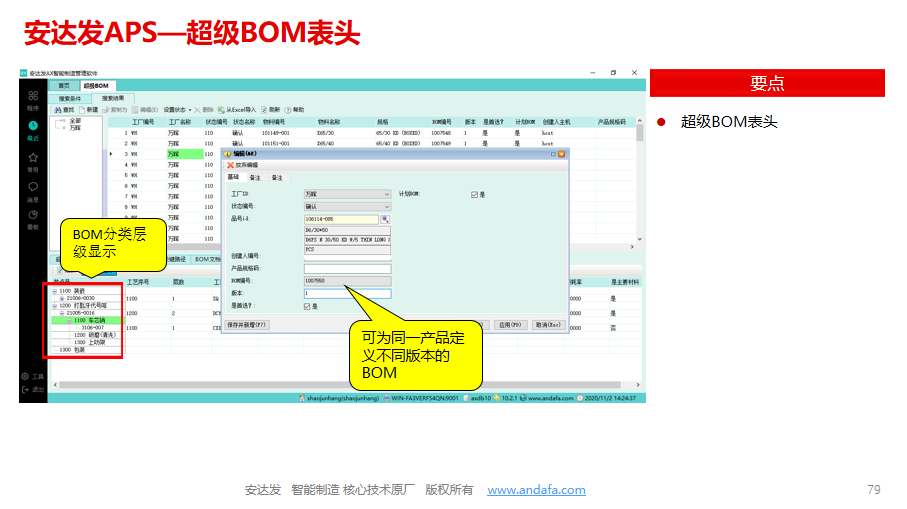
Task: Switch to the 首页 tab
Action: coord(64,86)
